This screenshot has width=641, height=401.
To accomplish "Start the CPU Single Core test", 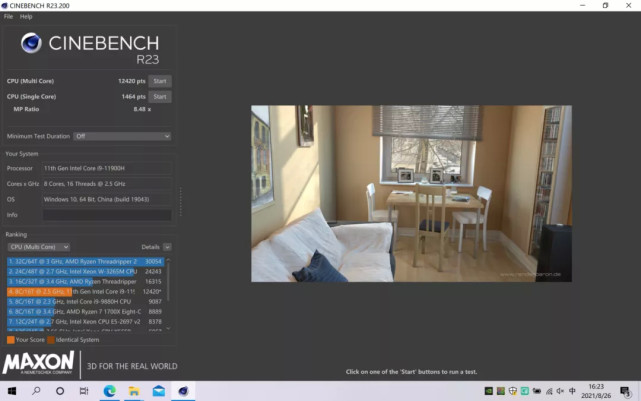I will tap(159, 97).
